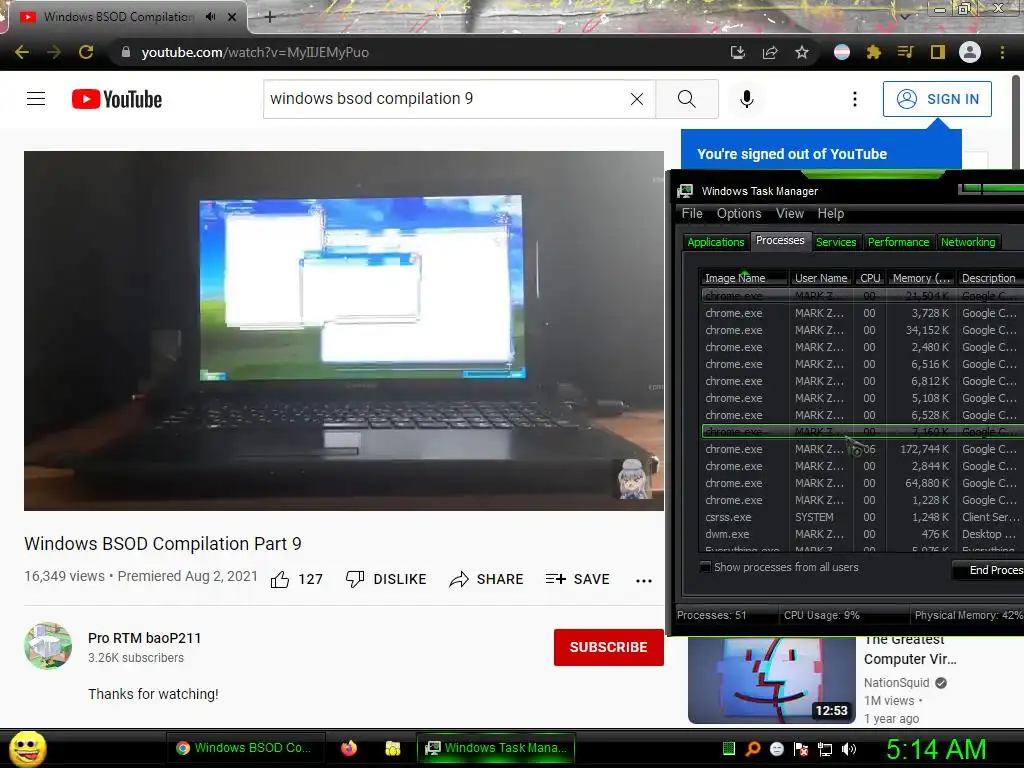Click the 5:14 AM clock
1024x768 pixels.
point(936,749)
